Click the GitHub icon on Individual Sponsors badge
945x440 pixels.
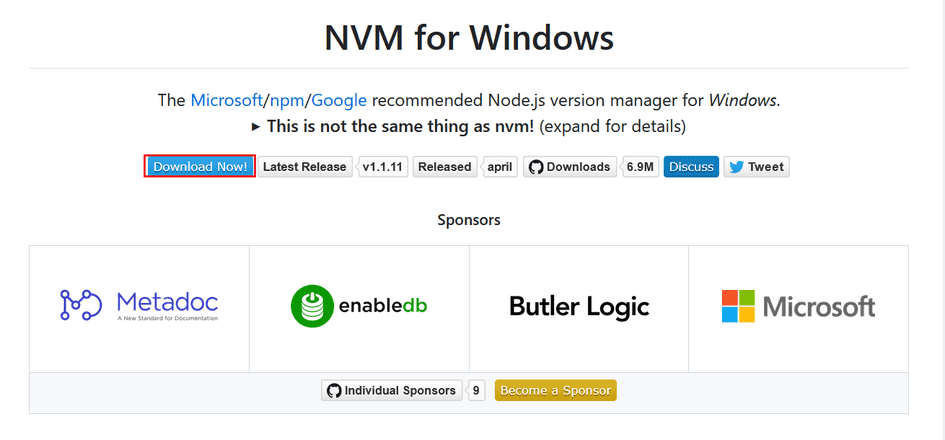333,390
